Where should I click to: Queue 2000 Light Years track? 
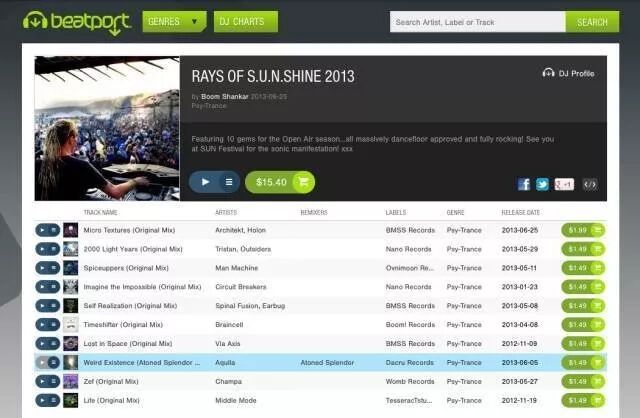click(53, 249)
